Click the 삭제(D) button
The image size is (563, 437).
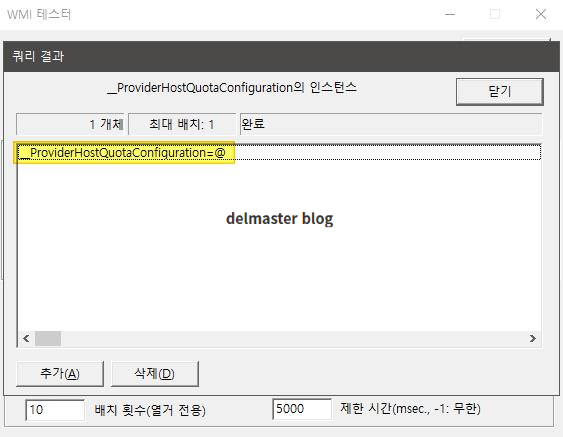(x=154, y=374)
